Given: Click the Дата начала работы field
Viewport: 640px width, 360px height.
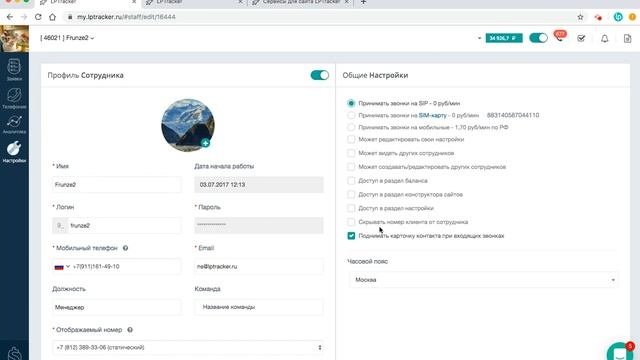Looking at the screenshot, I should click(x=259, y=185).
